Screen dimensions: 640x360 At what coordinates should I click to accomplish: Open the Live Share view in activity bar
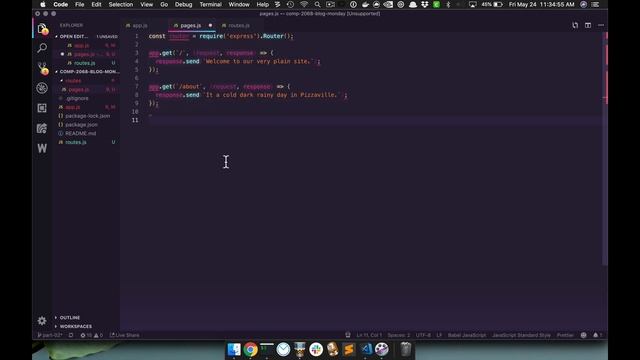pyautogui.click(x=42, y=128)
